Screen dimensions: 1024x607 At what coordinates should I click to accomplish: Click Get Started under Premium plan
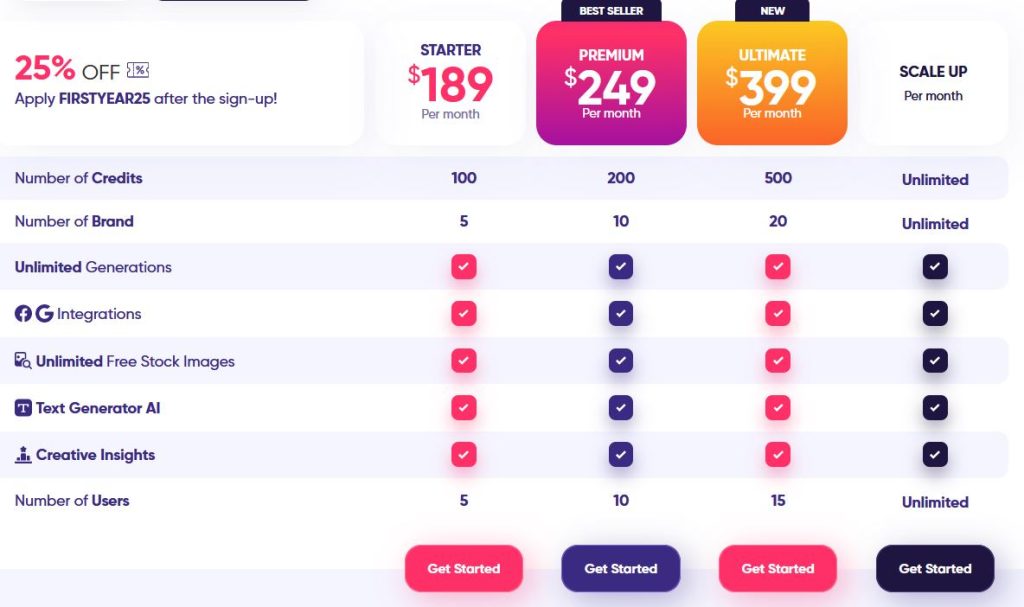(x=620, y=568)
